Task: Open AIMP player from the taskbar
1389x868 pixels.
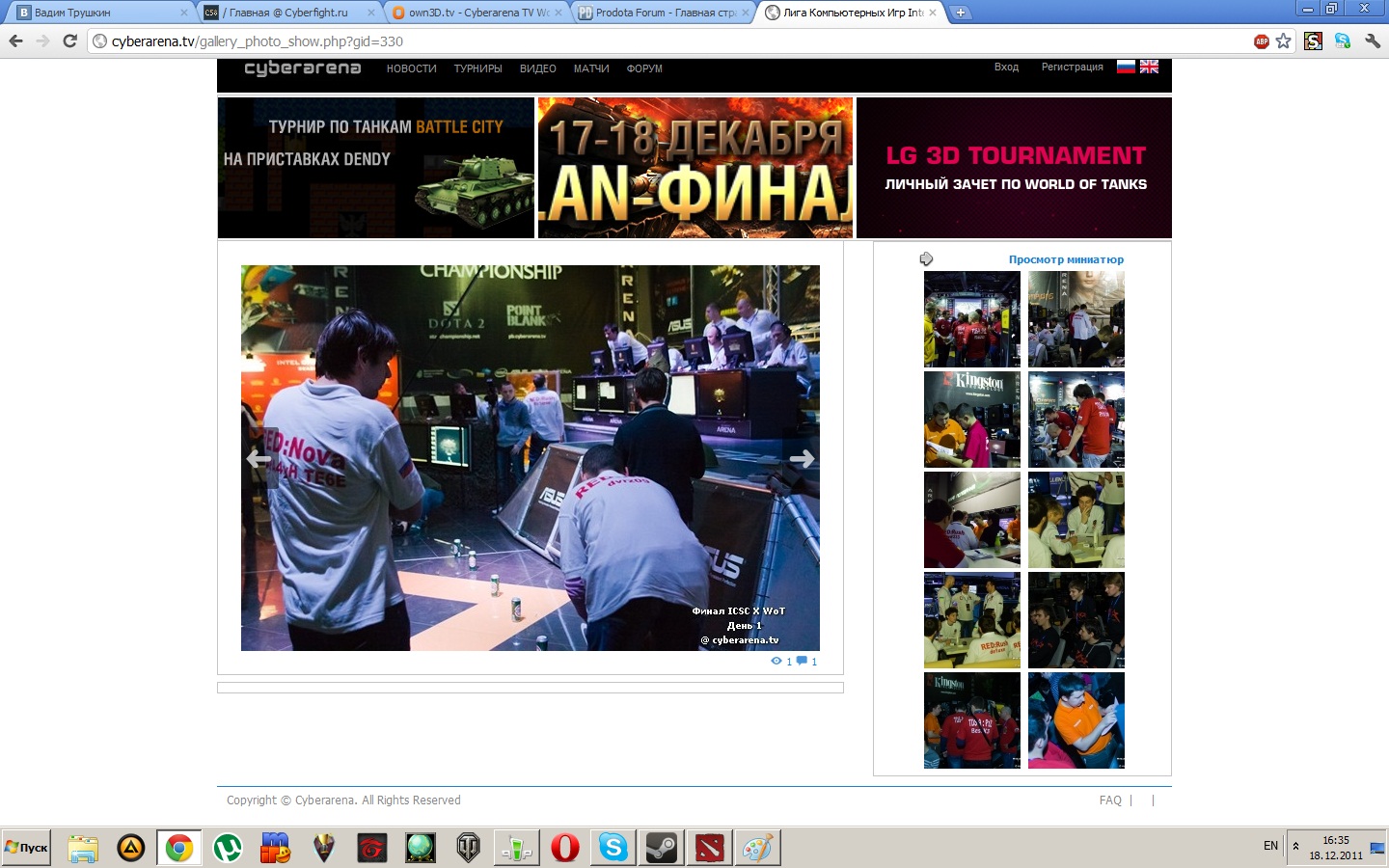Action: [131, 848]
